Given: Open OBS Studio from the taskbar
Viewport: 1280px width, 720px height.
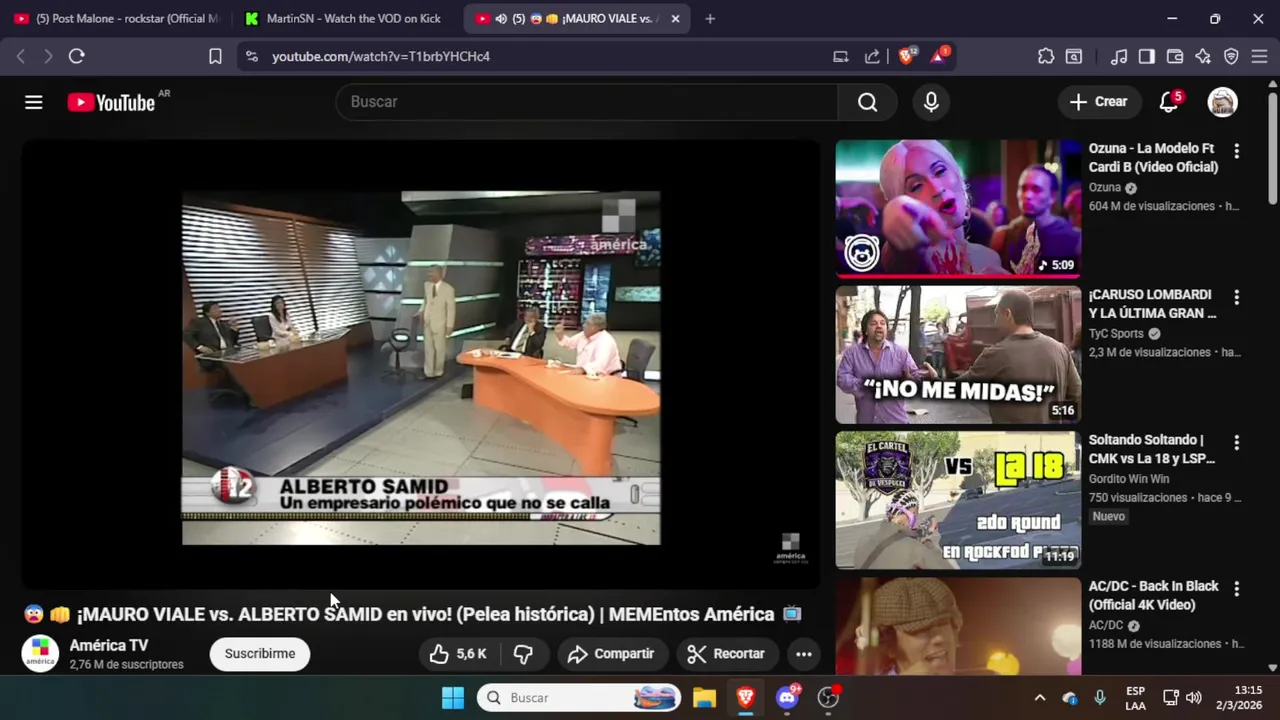Looking at the screenshot, I should [828, 698].
